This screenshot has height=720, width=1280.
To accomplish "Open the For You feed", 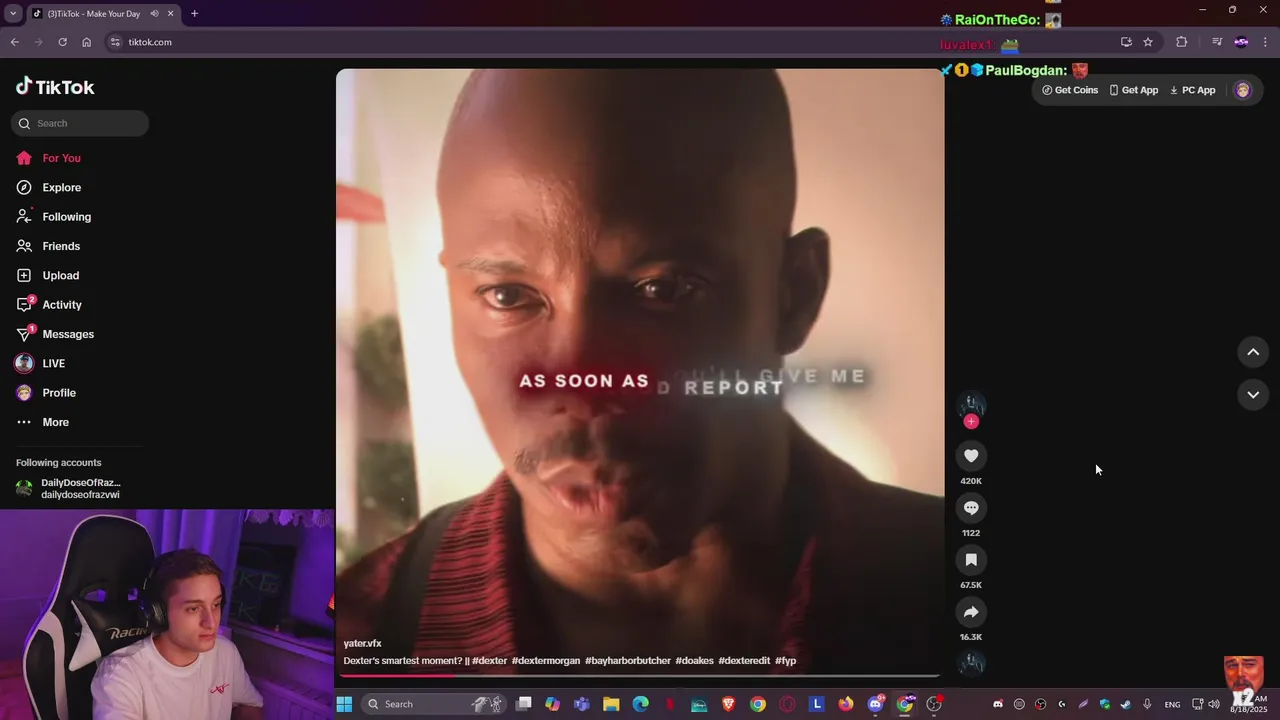I will click(48, 158).
